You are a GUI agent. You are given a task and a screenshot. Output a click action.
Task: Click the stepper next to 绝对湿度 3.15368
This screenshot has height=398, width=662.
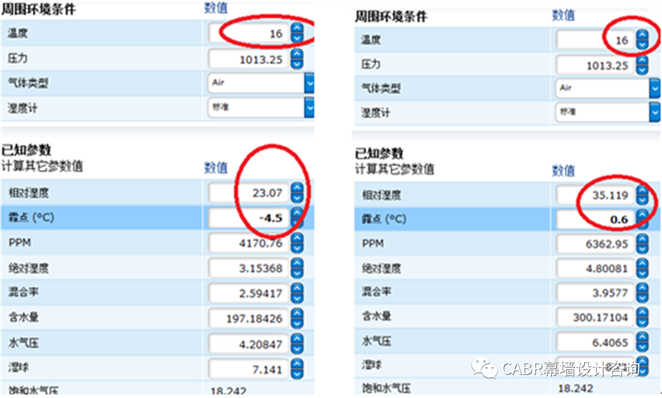297,268
